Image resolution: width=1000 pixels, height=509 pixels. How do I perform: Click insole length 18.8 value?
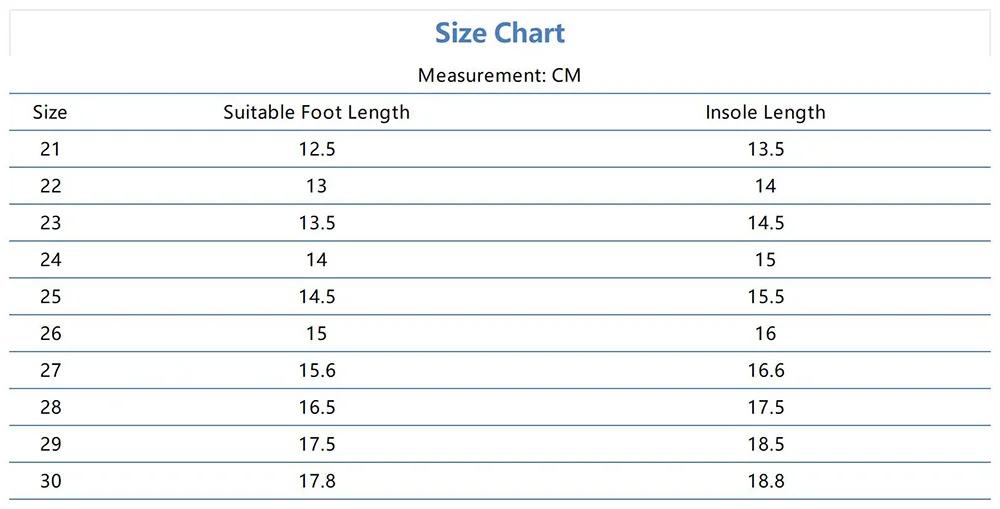tap(766, 482)
